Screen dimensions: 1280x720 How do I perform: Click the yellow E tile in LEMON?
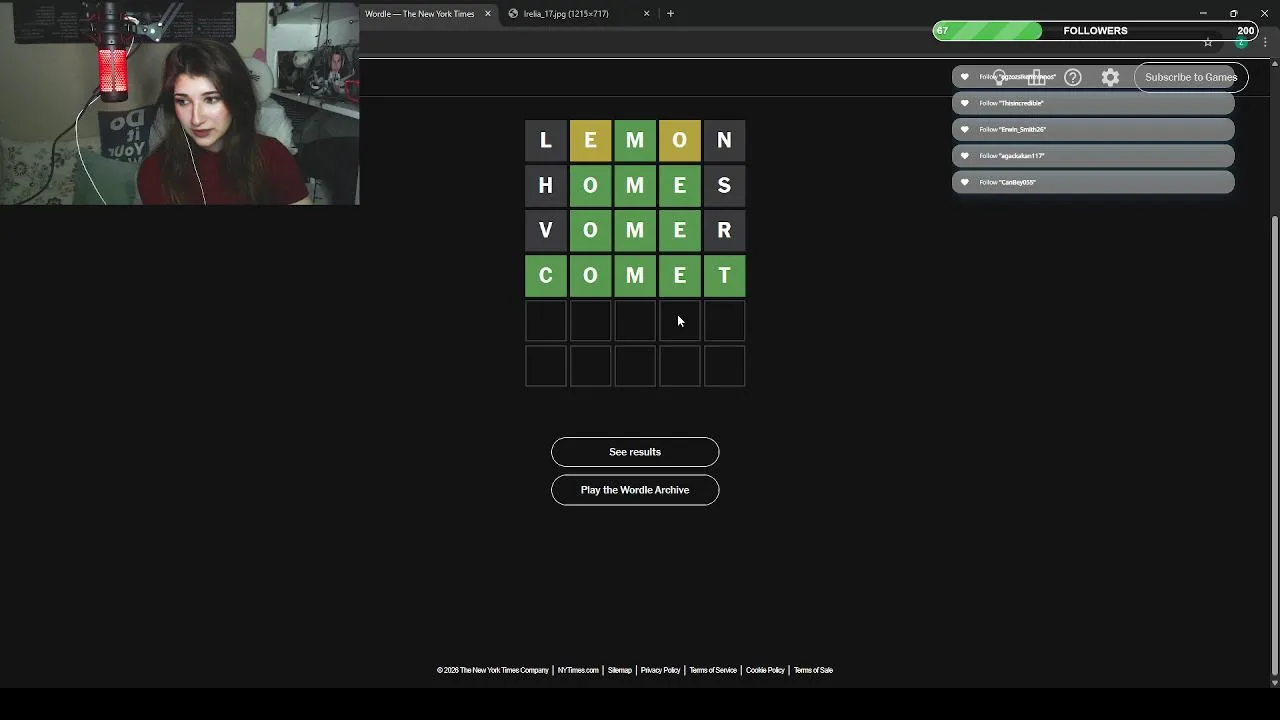[590, 141]
